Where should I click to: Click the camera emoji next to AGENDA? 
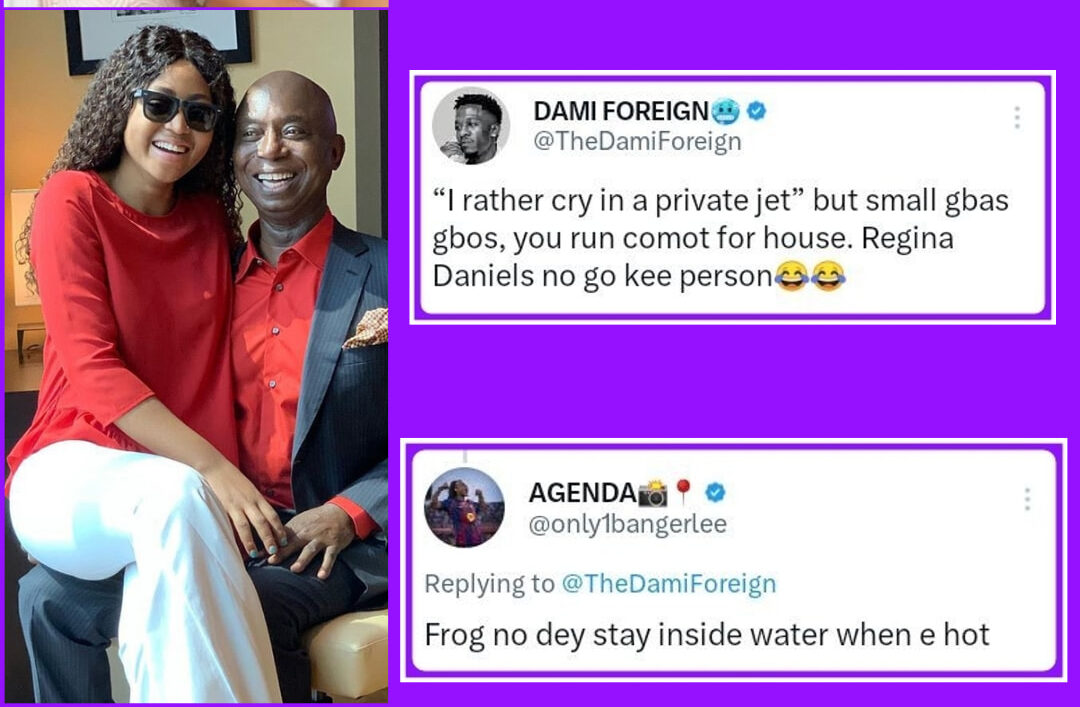[x=652, y=493]
